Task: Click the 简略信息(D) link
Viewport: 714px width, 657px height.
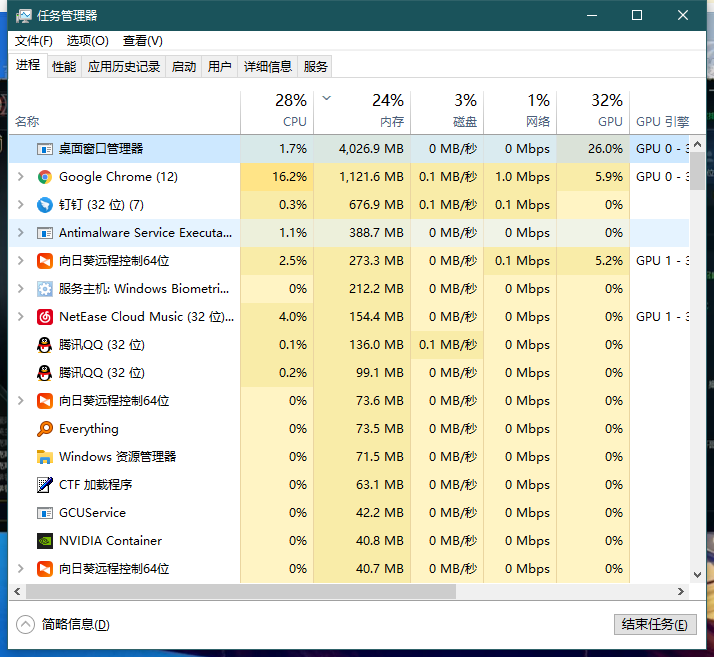Action: 76,624
